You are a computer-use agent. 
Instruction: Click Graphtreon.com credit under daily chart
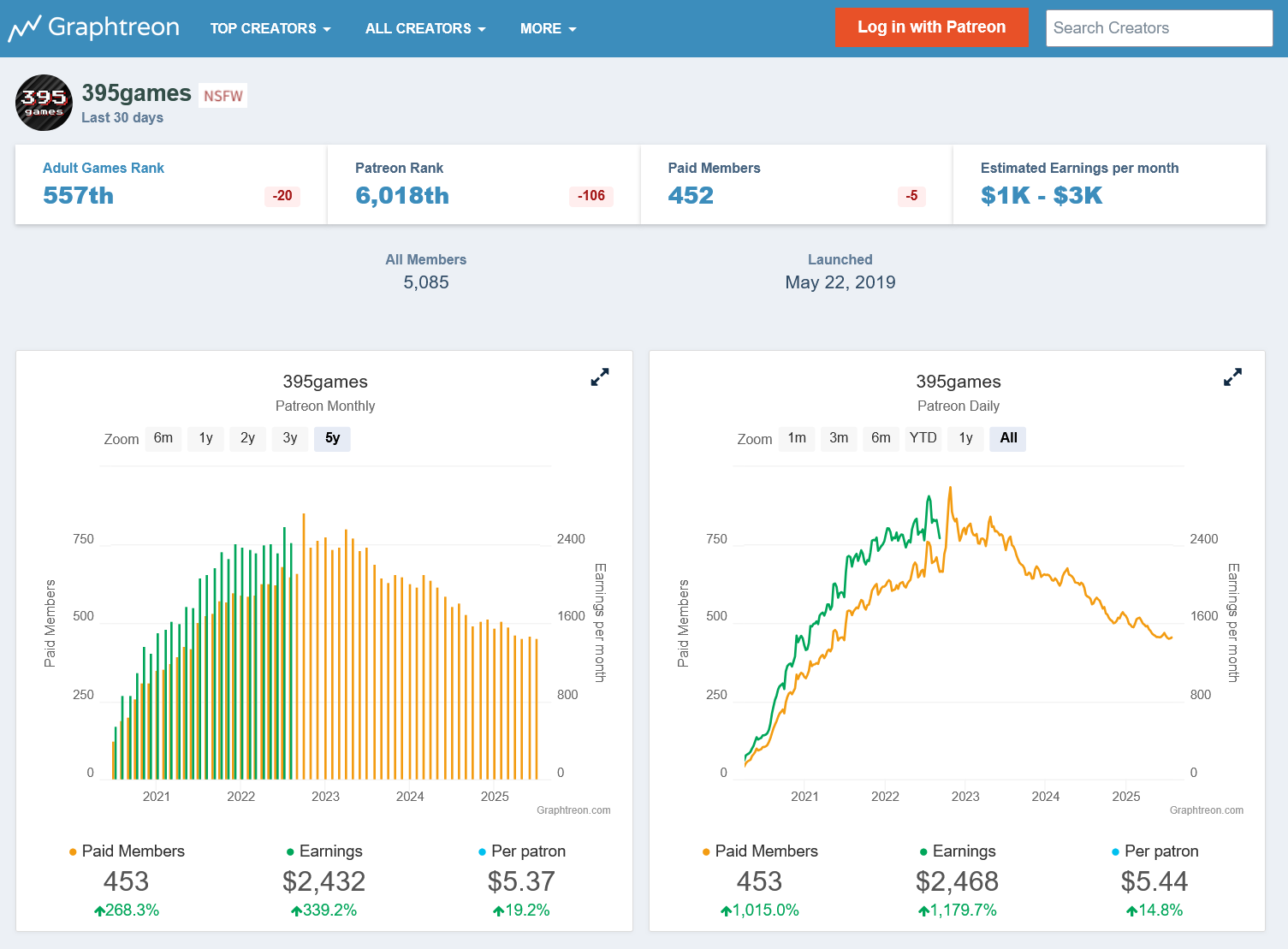(x=1206, y=810)
